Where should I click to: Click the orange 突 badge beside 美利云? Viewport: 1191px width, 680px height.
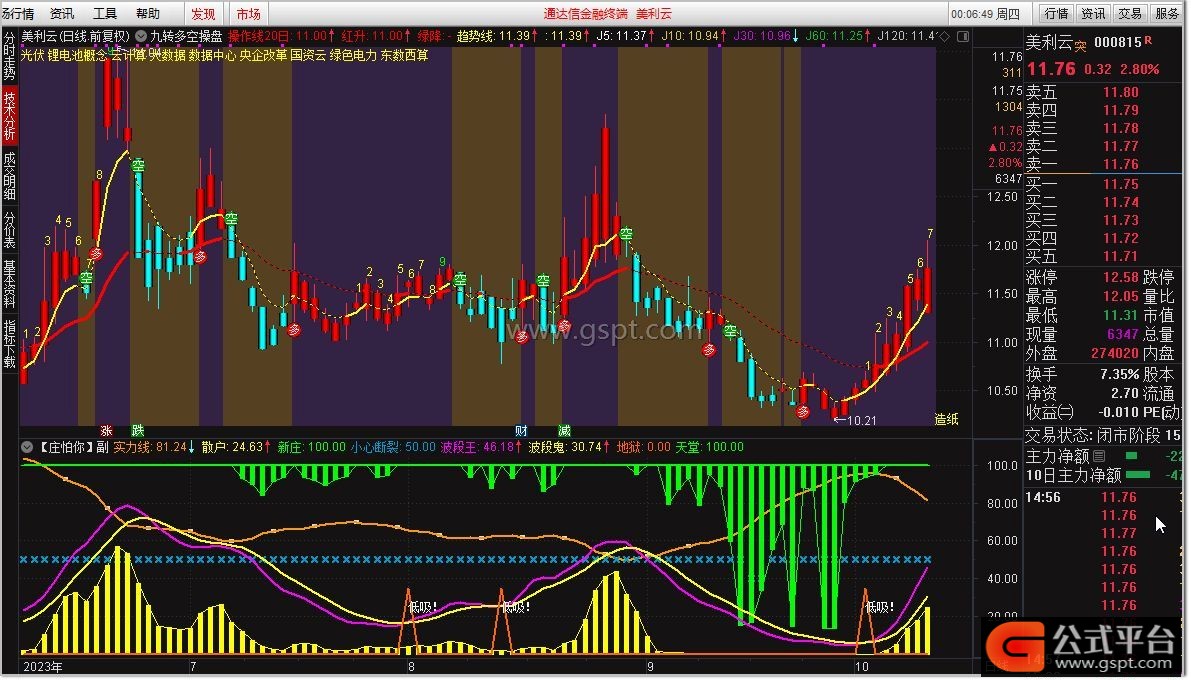point(1080,47)
